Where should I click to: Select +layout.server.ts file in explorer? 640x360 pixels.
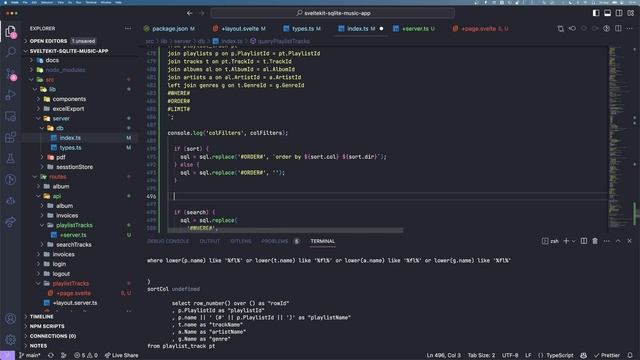(75, 303)
